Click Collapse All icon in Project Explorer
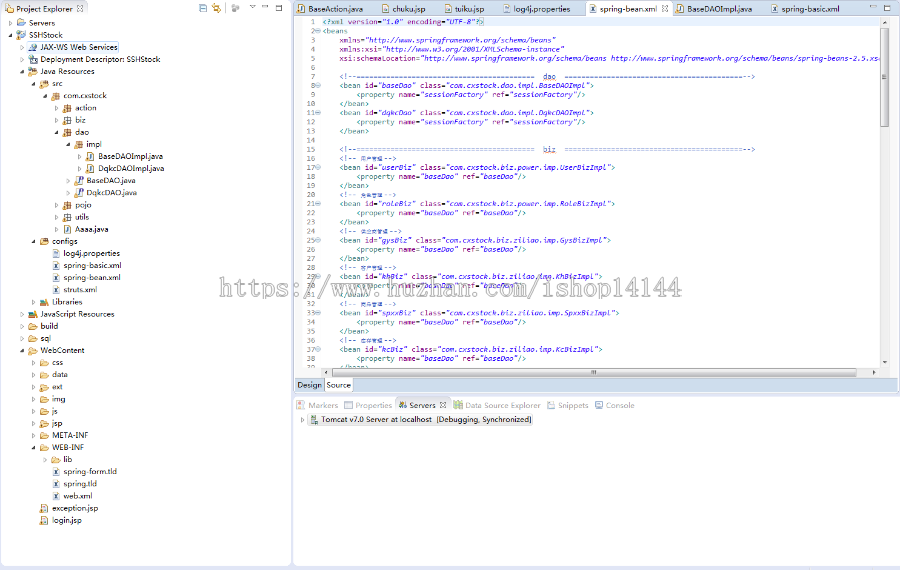Viewport: 900px width, 570px height. click(x=203, y=8)
